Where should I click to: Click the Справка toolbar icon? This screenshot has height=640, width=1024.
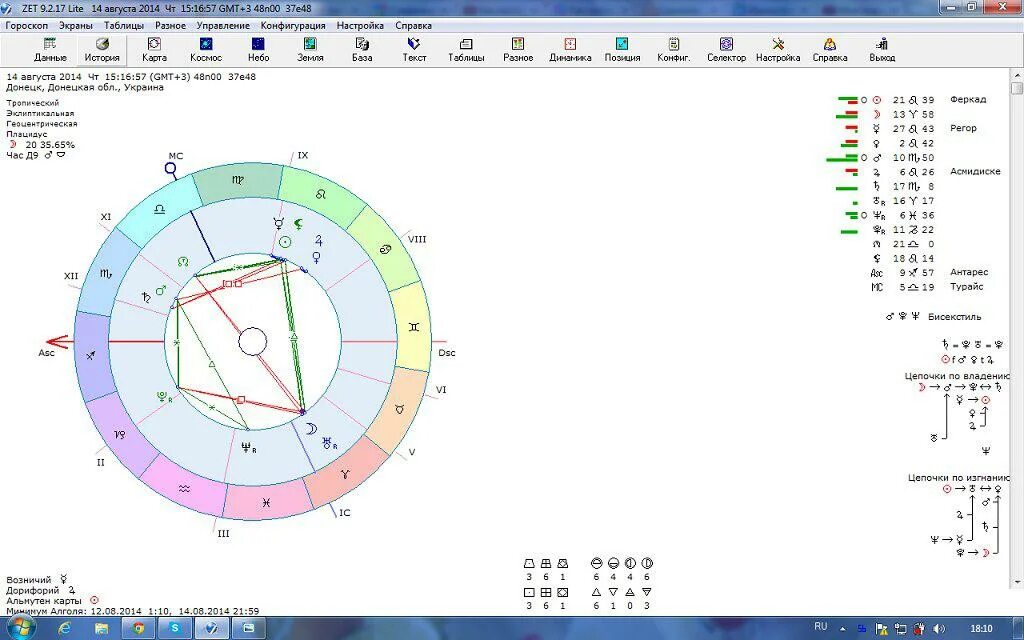pyautogui.click(x=830, y=50)
